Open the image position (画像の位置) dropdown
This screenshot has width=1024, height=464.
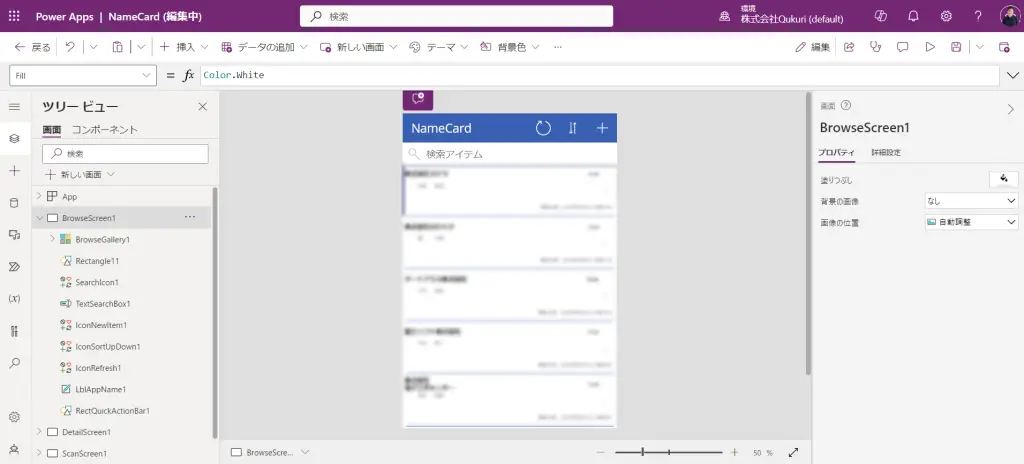click(x=972, y=222)
